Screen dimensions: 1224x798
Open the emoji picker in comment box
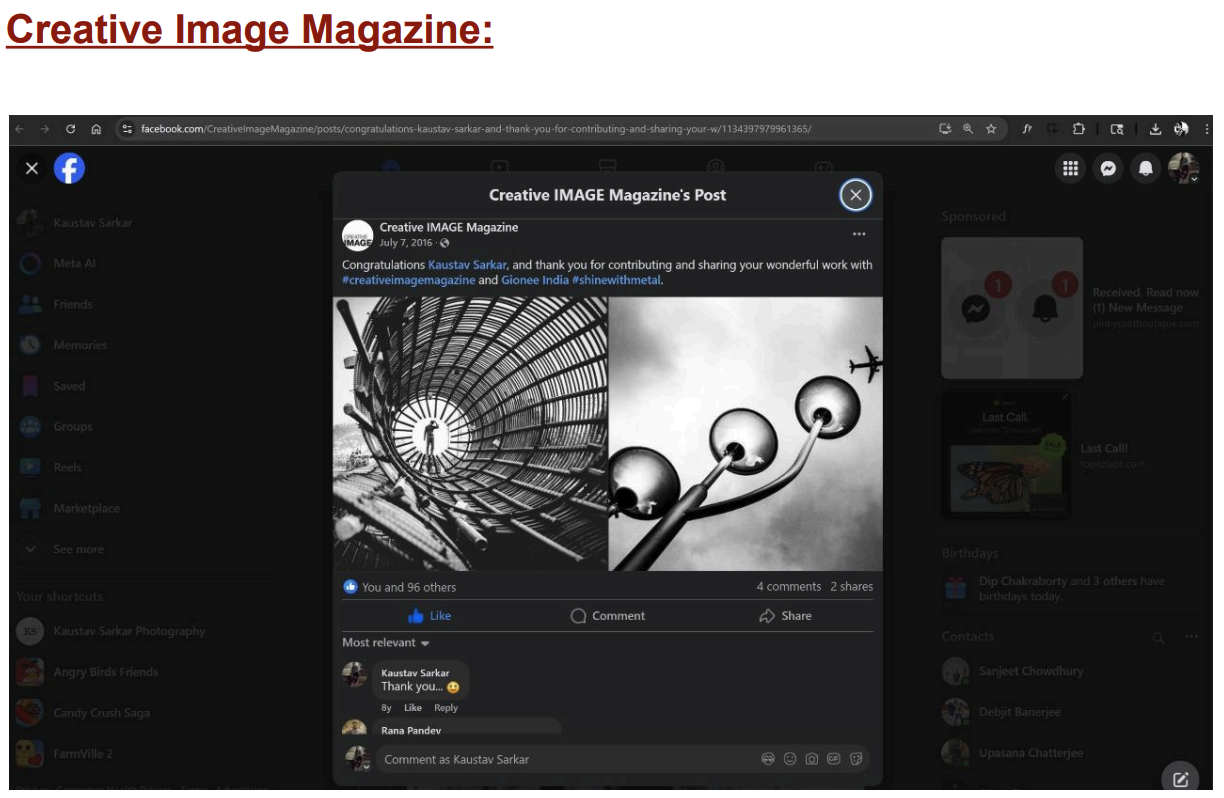(x=790, y=759)
